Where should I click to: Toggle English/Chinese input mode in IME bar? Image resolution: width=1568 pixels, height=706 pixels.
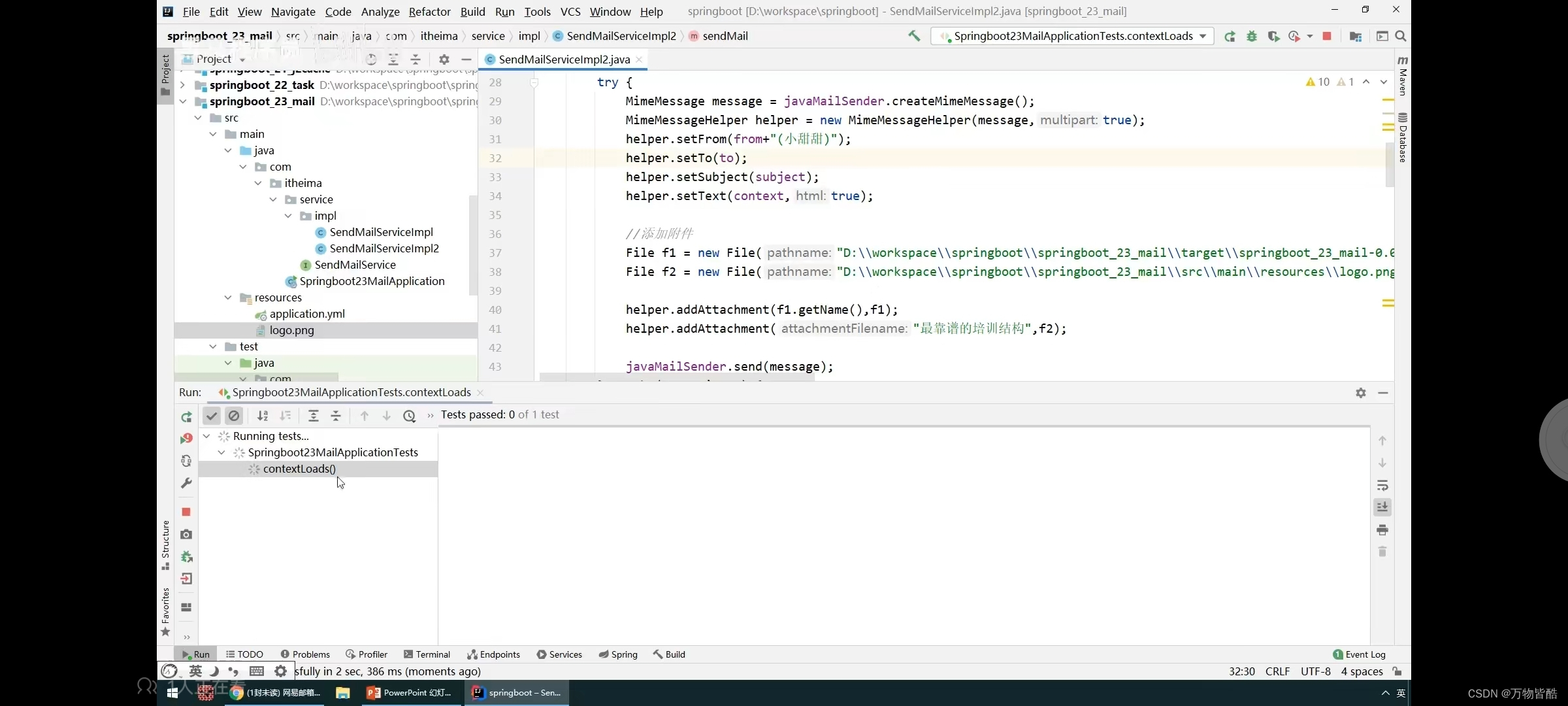195,671
